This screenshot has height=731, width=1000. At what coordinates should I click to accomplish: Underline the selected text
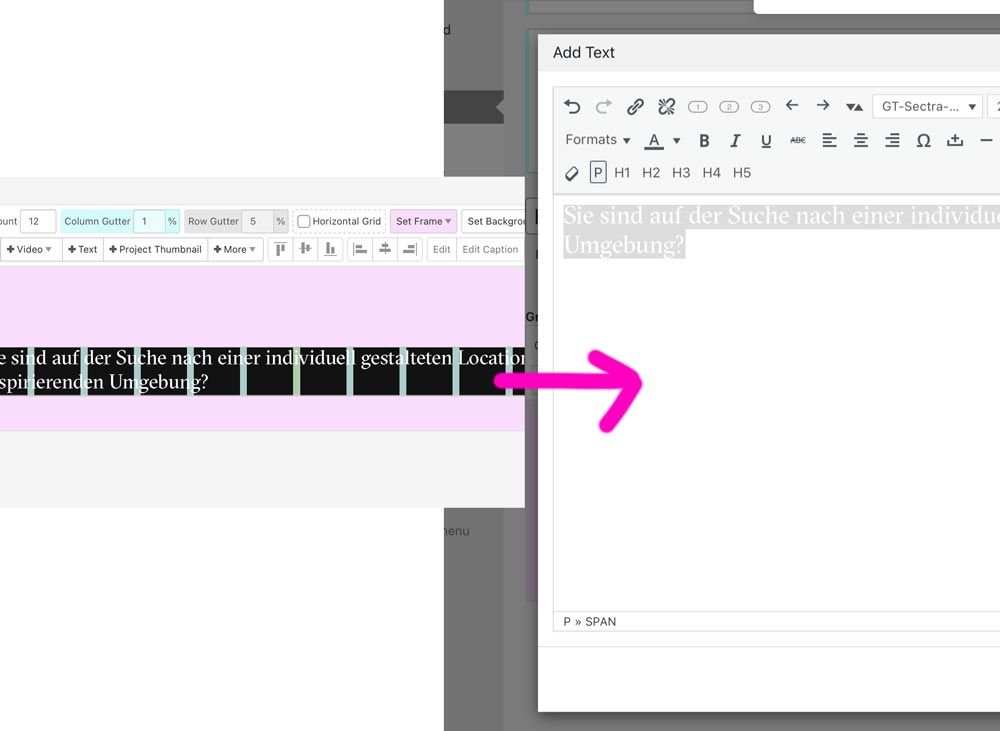click(766, 141)
